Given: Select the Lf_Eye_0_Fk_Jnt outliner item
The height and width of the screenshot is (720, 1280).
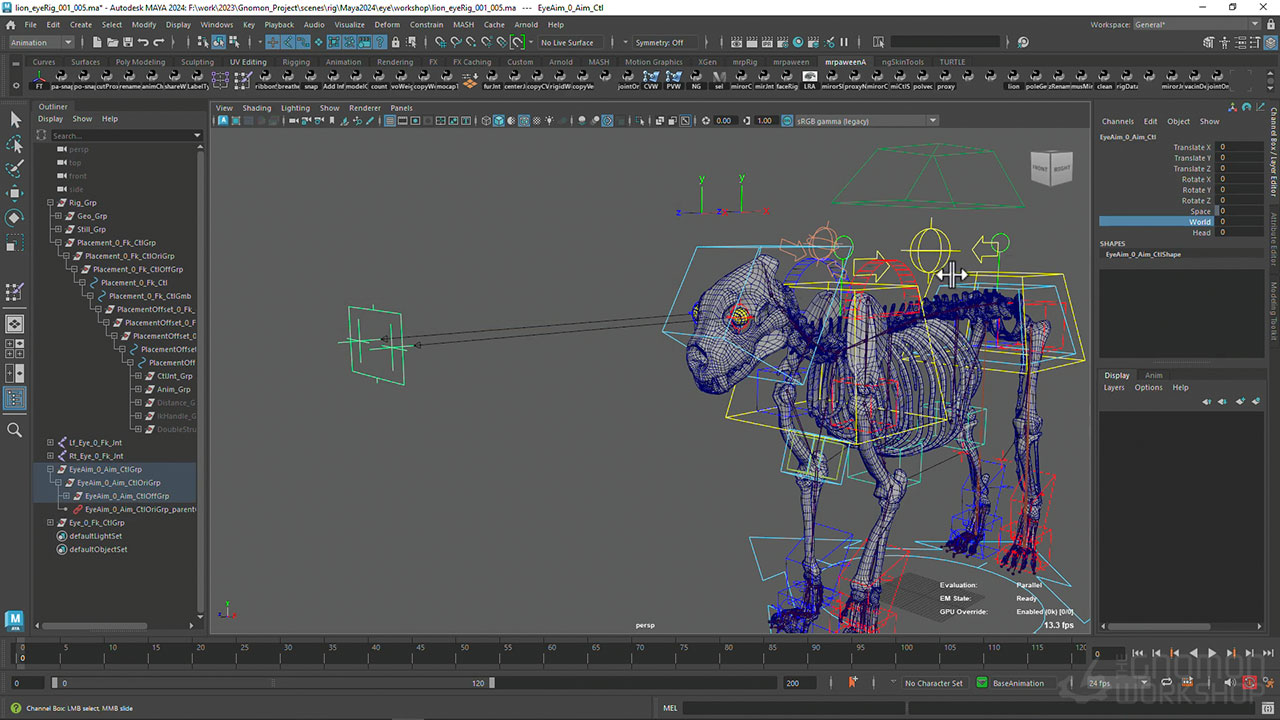Looking at the screenshot, I should pos(95,442).
